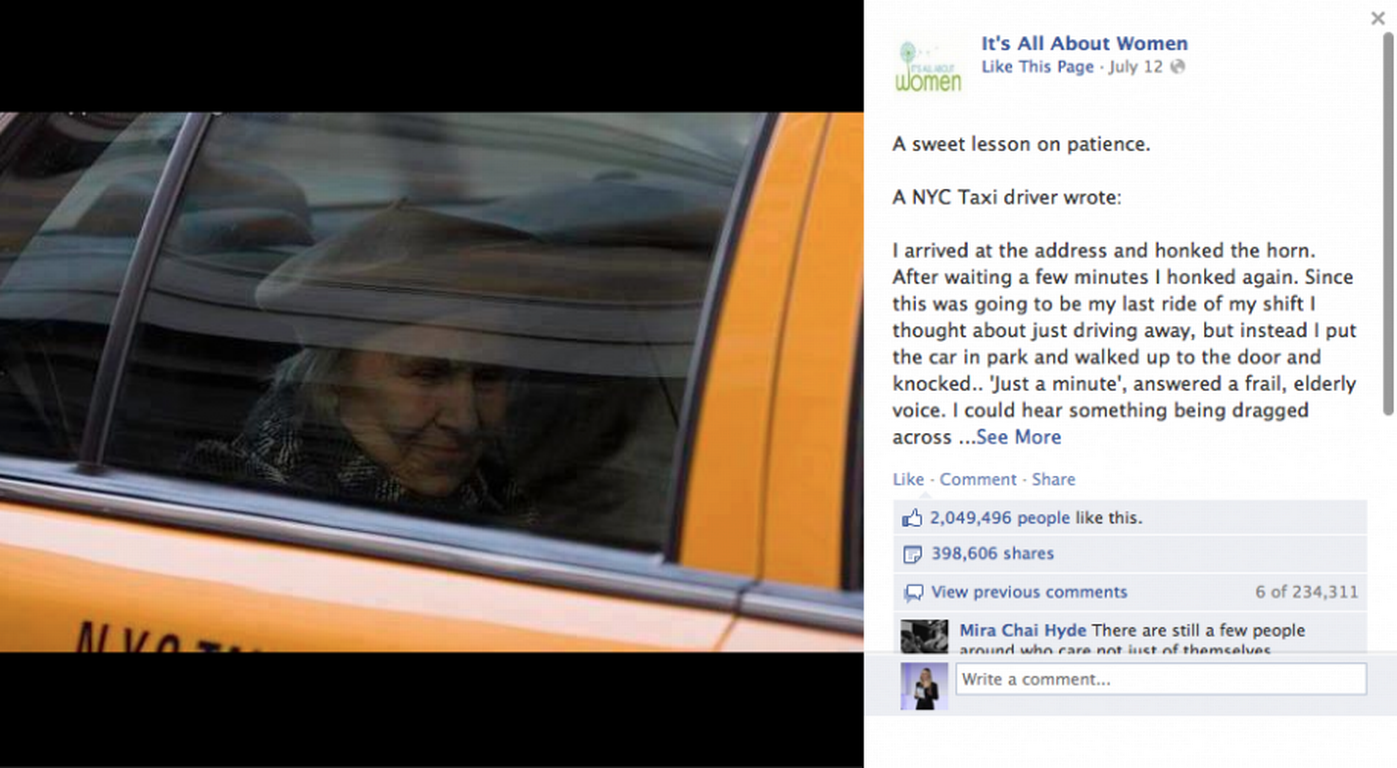Screen dimensions: 1397x768
Task: Open the It's All About Women page logo
Action: (x=928, y=67)
